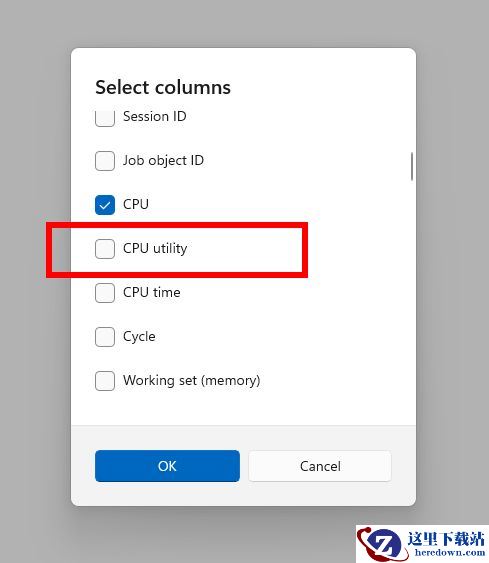Tick the Working set (memory) checkbox
This screenshot has height=563, width=489.
pos(105,381)
